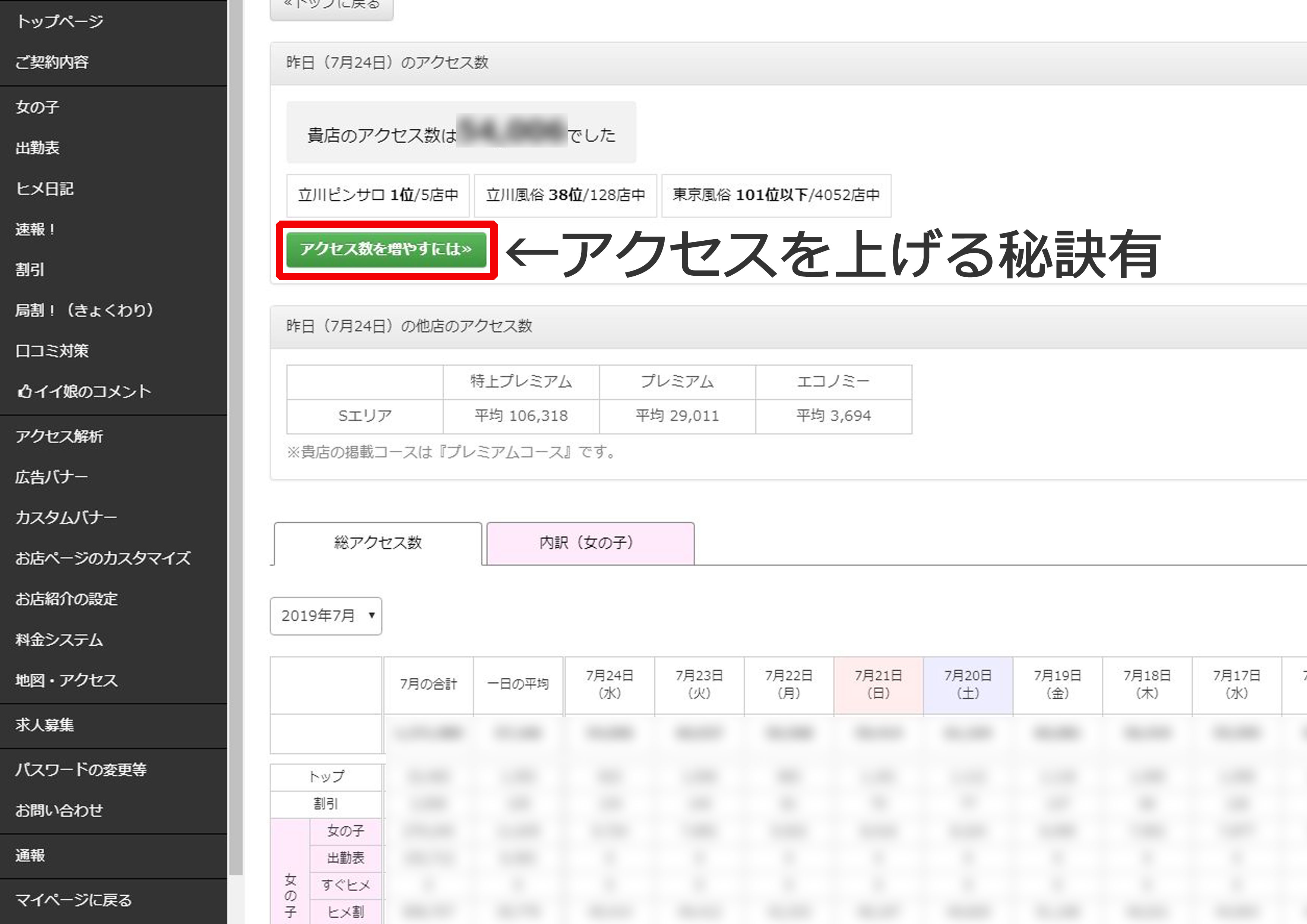Click マイページに戻る link
Viewport: 1307px width, 924px height.
(x=73, y=900)
